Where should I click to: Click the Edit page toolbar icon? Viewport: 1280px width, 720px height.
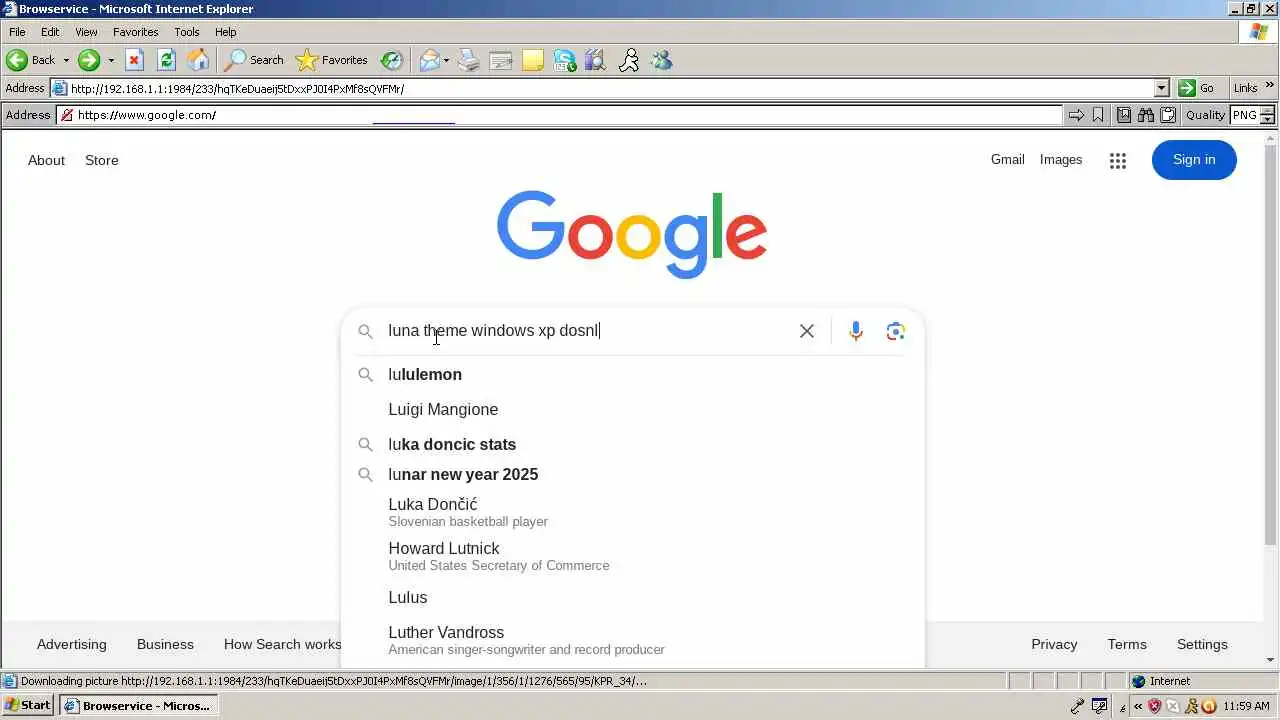(x=501, y=60)
